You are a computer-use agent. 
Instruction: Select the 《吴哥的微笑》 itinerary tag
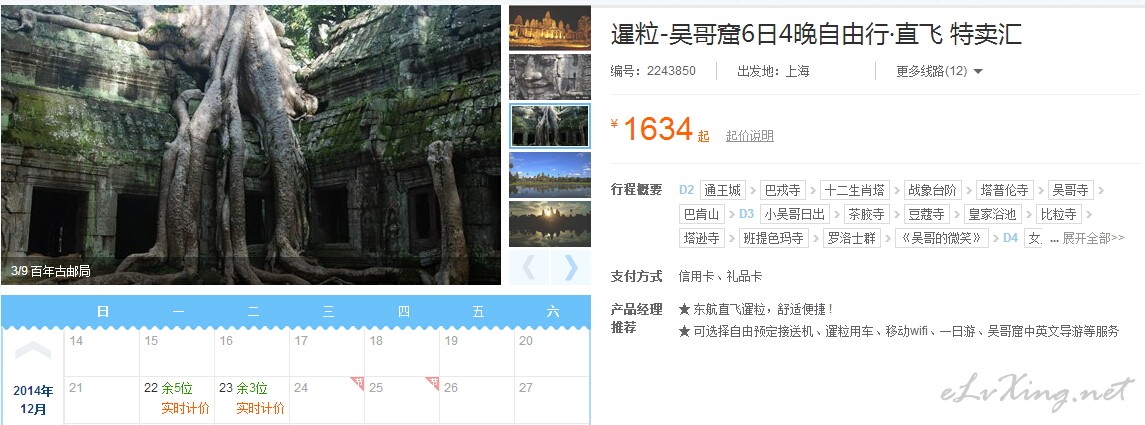point(942,238)
